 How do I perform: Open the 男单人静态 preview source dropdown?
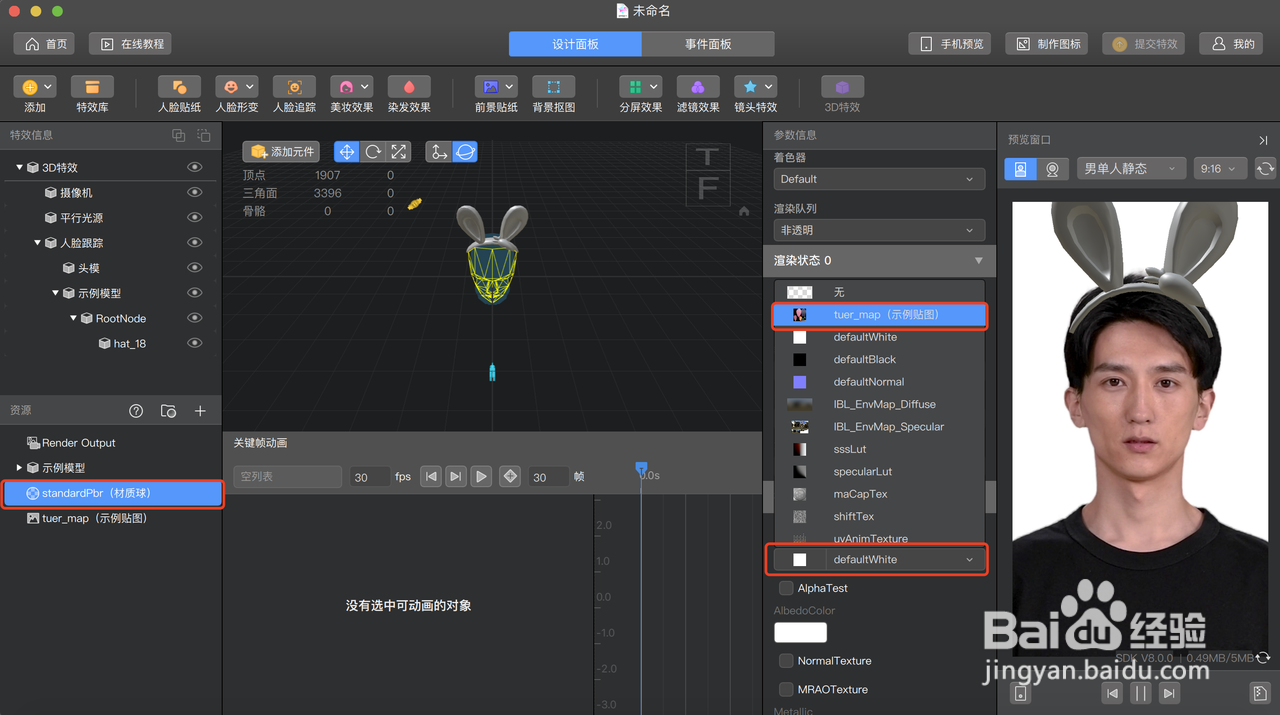(x=1131, y=169)
